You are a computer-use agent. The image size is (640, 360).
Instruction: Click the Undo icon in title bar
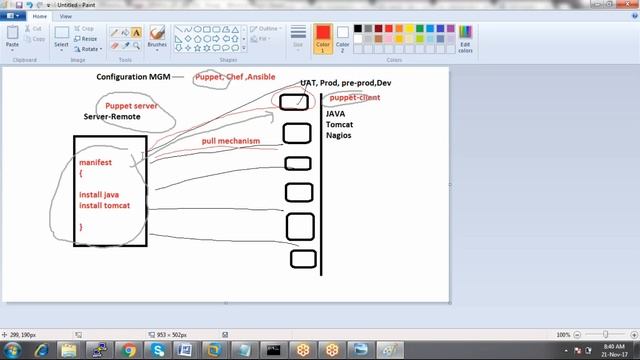click(29, 5)
